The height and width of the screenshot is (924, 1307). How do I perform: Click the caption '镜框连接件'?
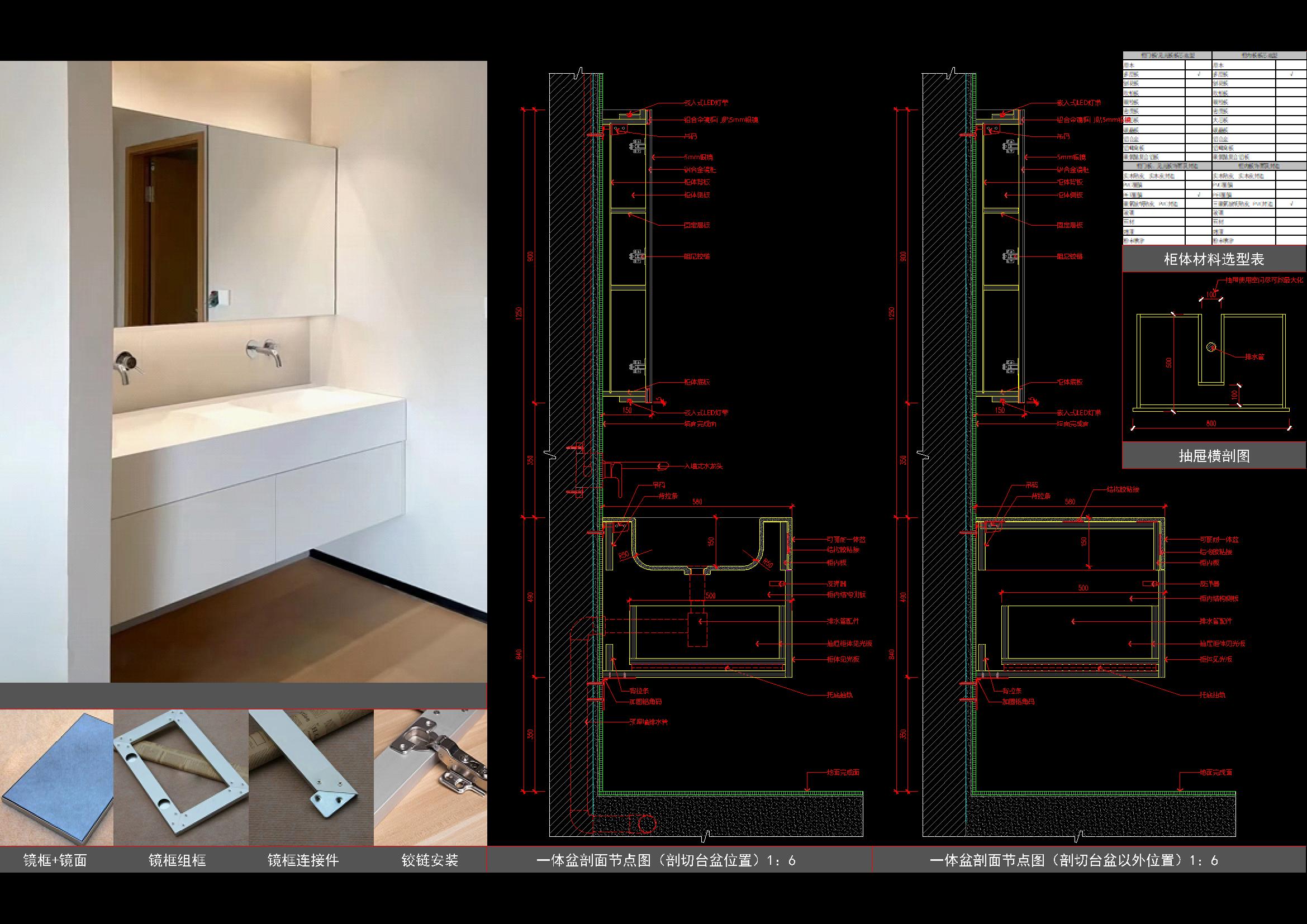(x=303, y=860)
